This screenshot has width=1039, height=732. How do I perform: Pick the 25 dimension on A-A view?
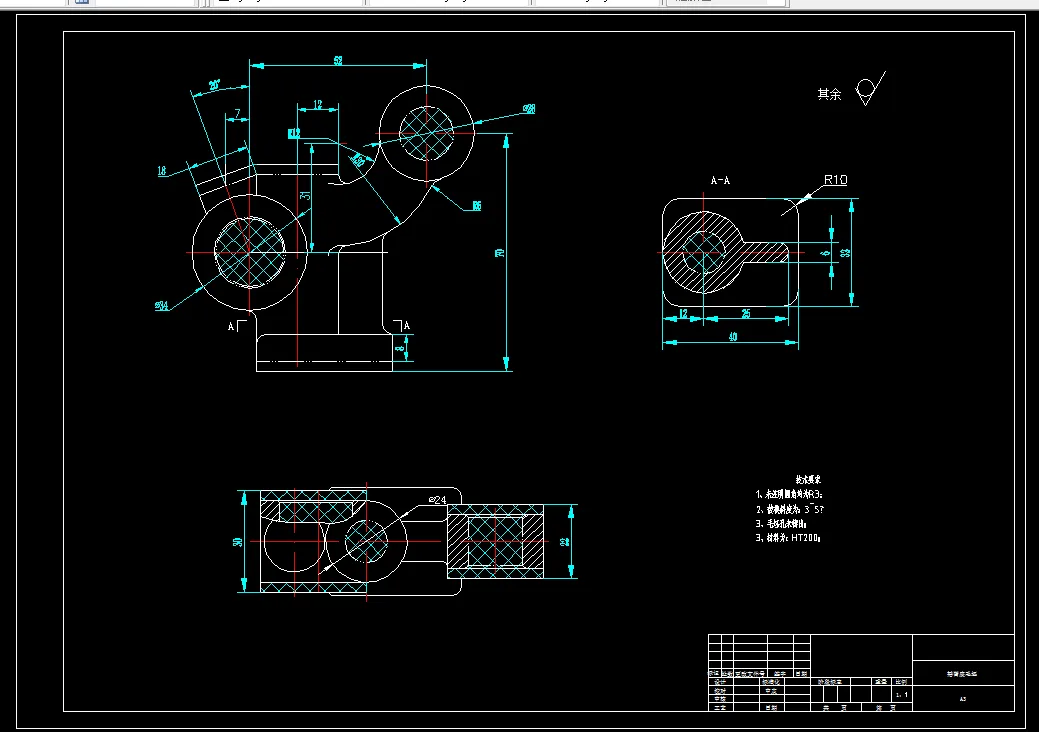pyautogui.click(x=746, y=313)
